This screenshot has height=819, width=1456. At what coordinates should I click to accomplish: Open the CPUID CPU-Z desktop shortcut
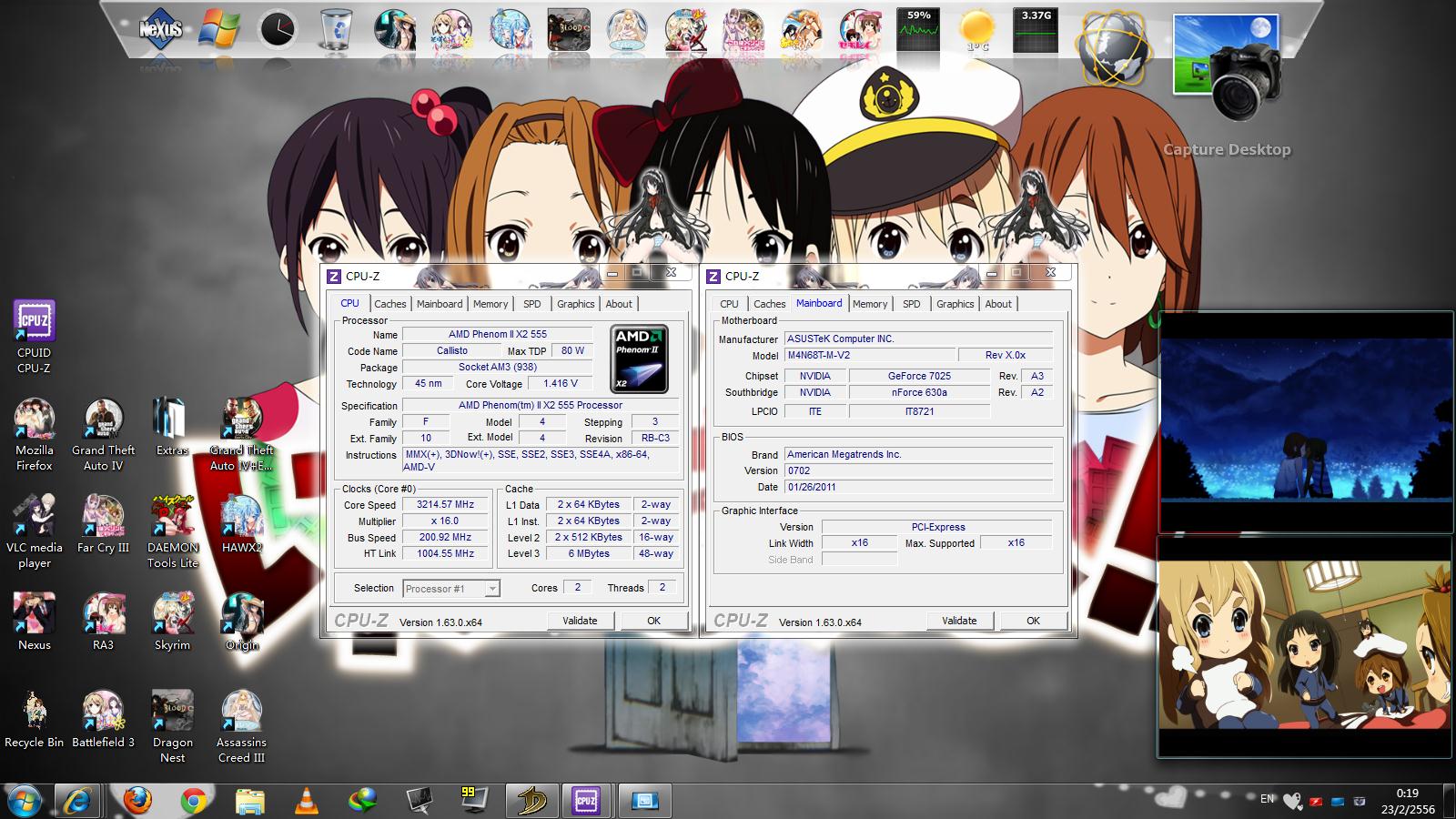pos(35,338)
